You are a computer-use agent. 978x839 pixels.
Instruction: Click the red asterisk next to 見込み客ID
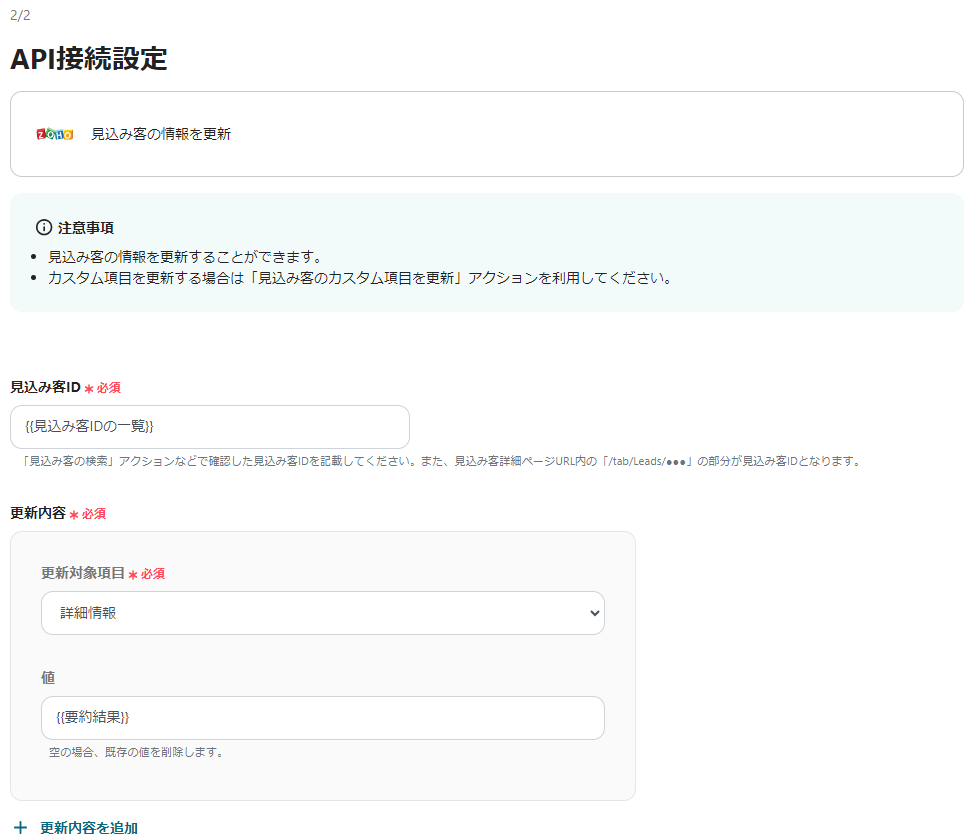pyautogui.click(x=88, y=388)
